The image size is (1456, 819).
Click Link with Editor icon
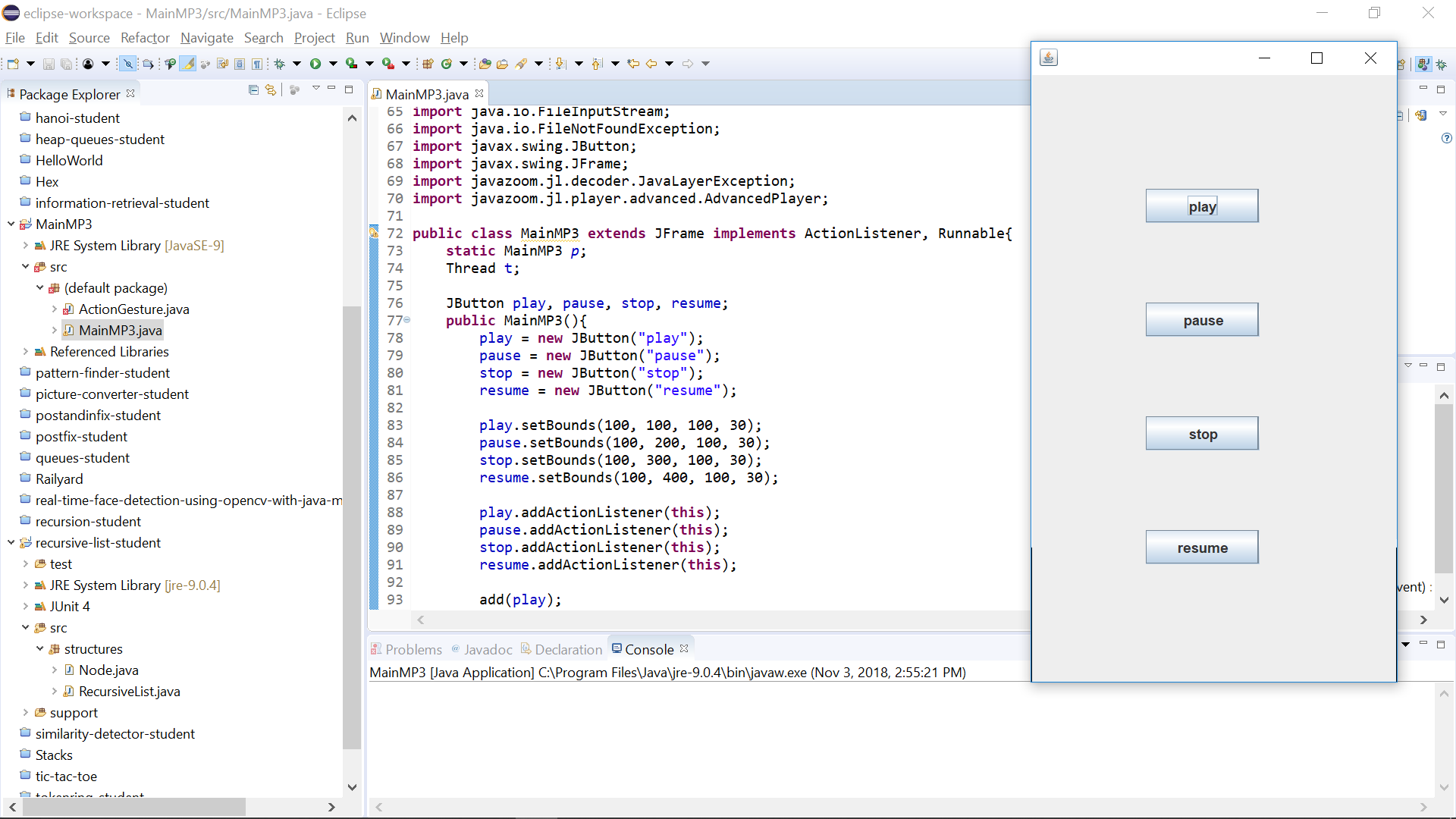[271, 90]
